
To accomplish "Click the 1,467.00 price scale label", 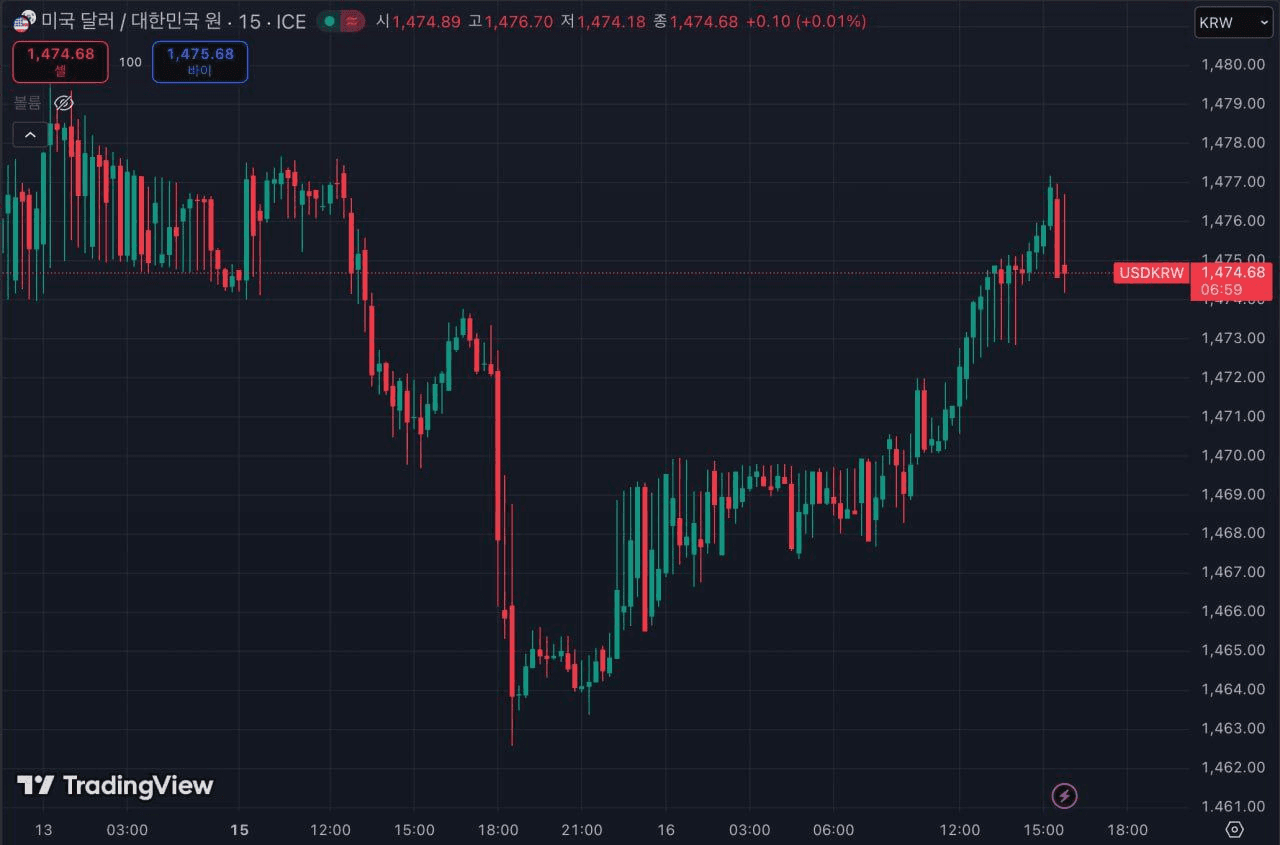I will [1232, 572].
